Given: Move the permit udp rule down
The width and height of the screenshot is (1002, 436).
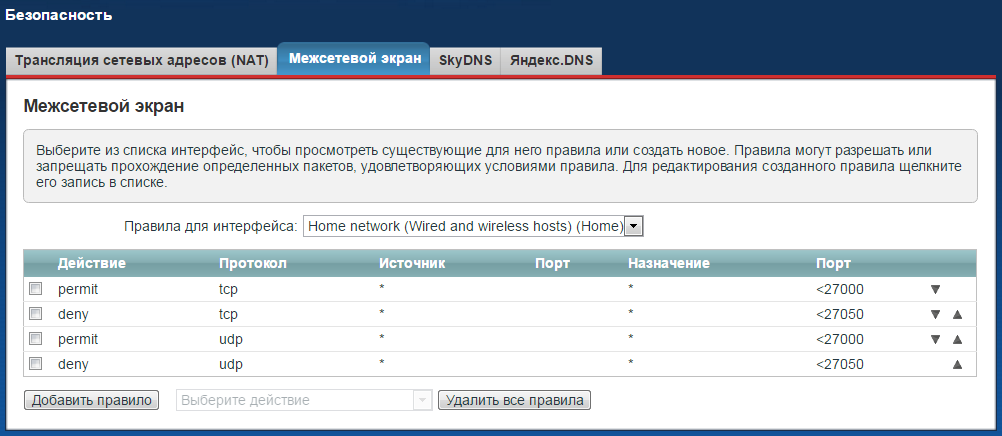Looking at the screenshot, I should [935, 339].
